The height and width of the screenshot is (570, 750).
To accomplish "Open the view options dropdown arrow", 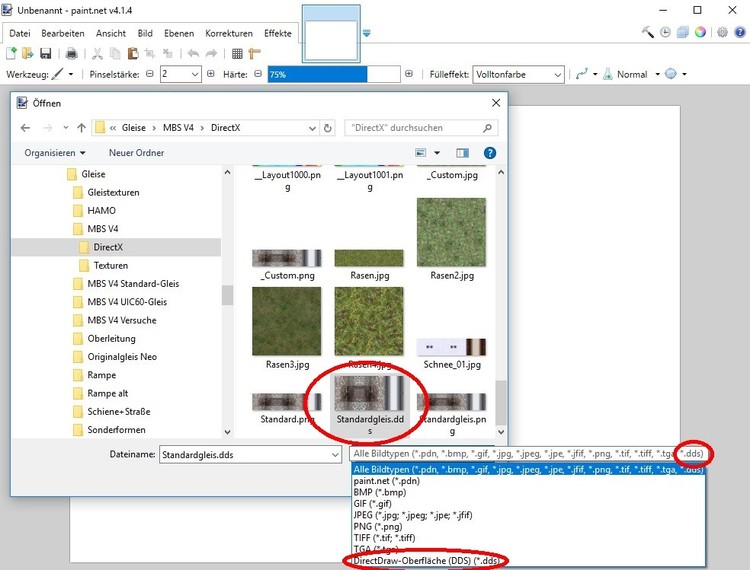I will [x=437, y=153].
